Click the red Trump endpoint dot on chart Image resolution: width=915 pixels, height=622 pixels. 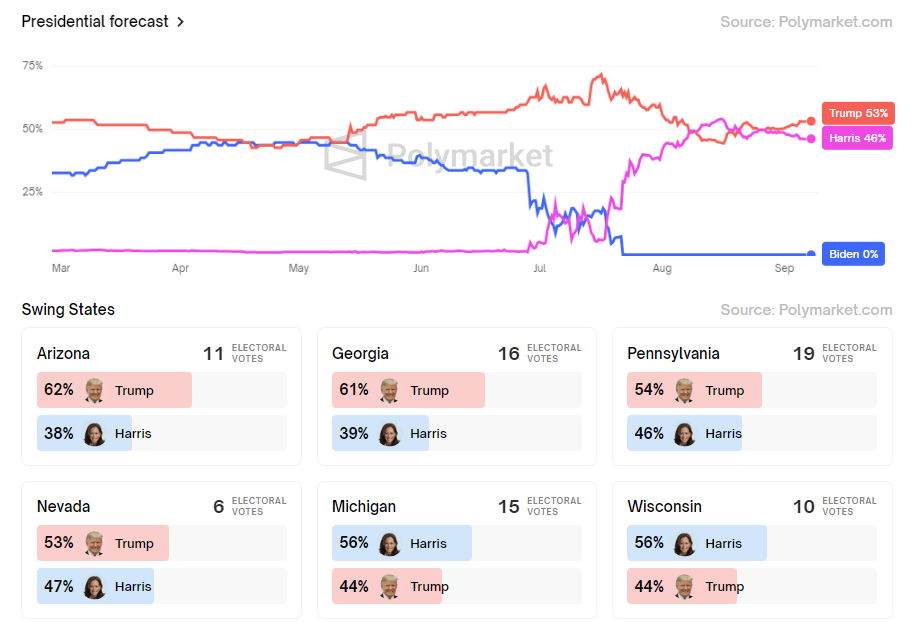(811, 121)
